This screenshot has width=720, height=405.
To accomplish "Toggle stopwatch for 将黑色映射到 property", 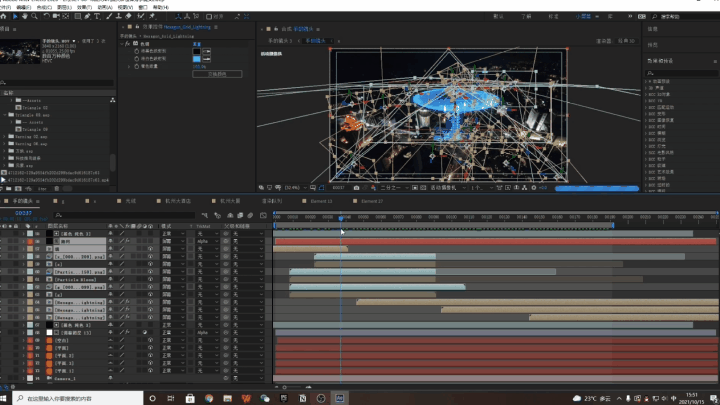I will [136, 51].
